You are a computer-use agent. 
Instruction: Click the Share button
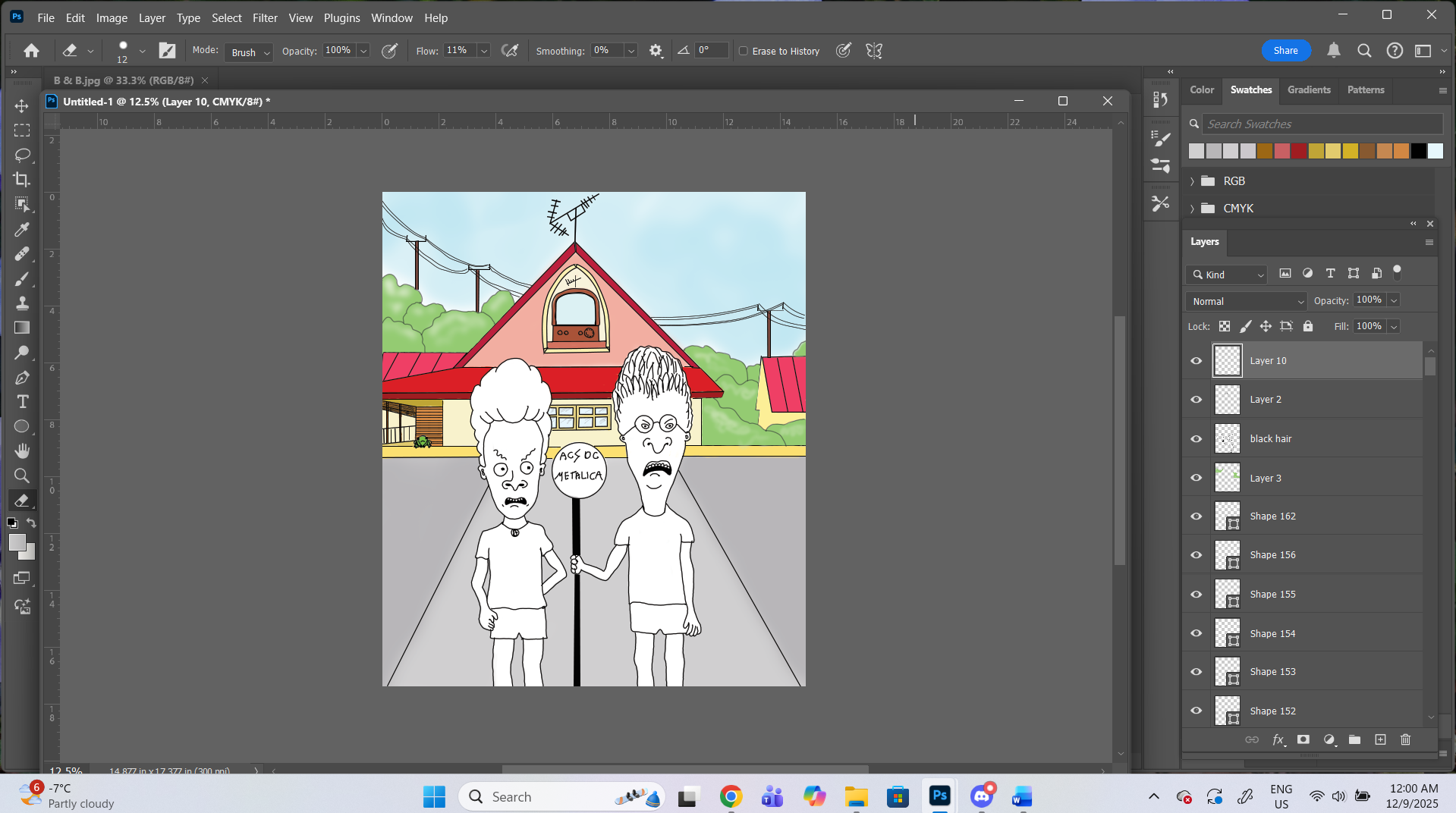click(x=1285, y=51)
